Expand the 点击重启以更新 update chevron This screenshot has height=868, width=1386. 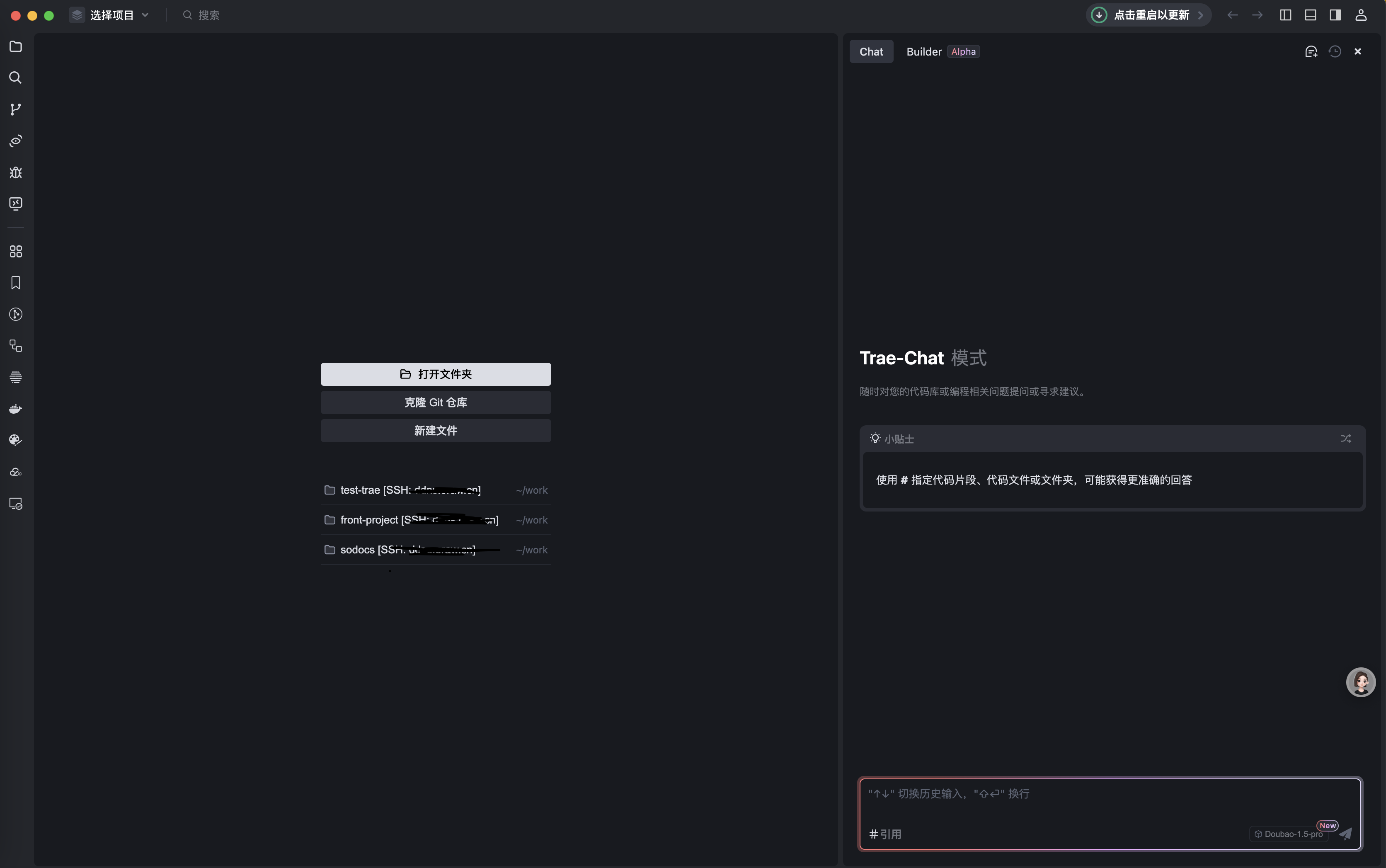click(1201, 15)
